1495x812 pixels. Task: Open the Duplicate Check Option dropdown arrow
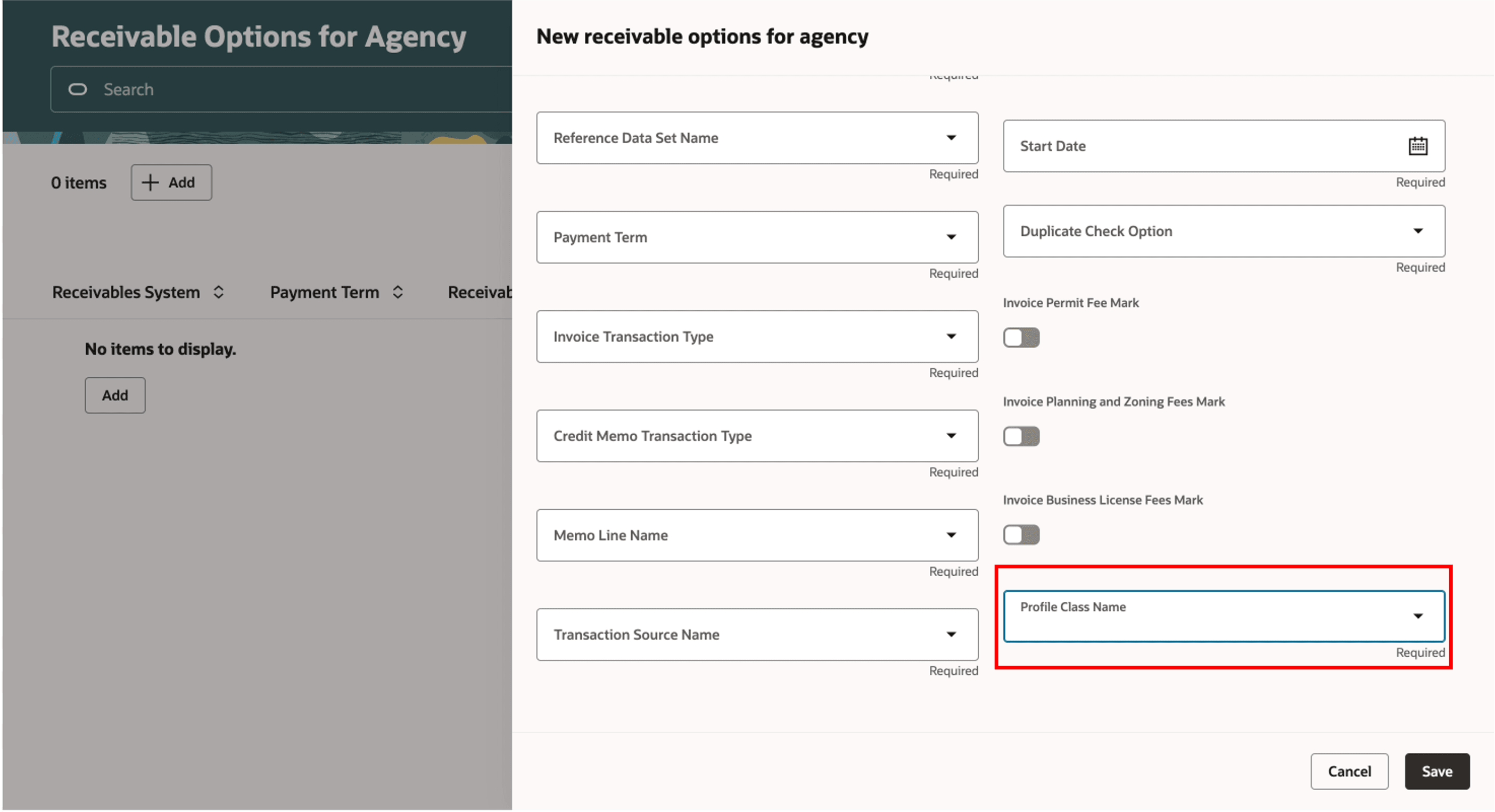(1417, 231)
